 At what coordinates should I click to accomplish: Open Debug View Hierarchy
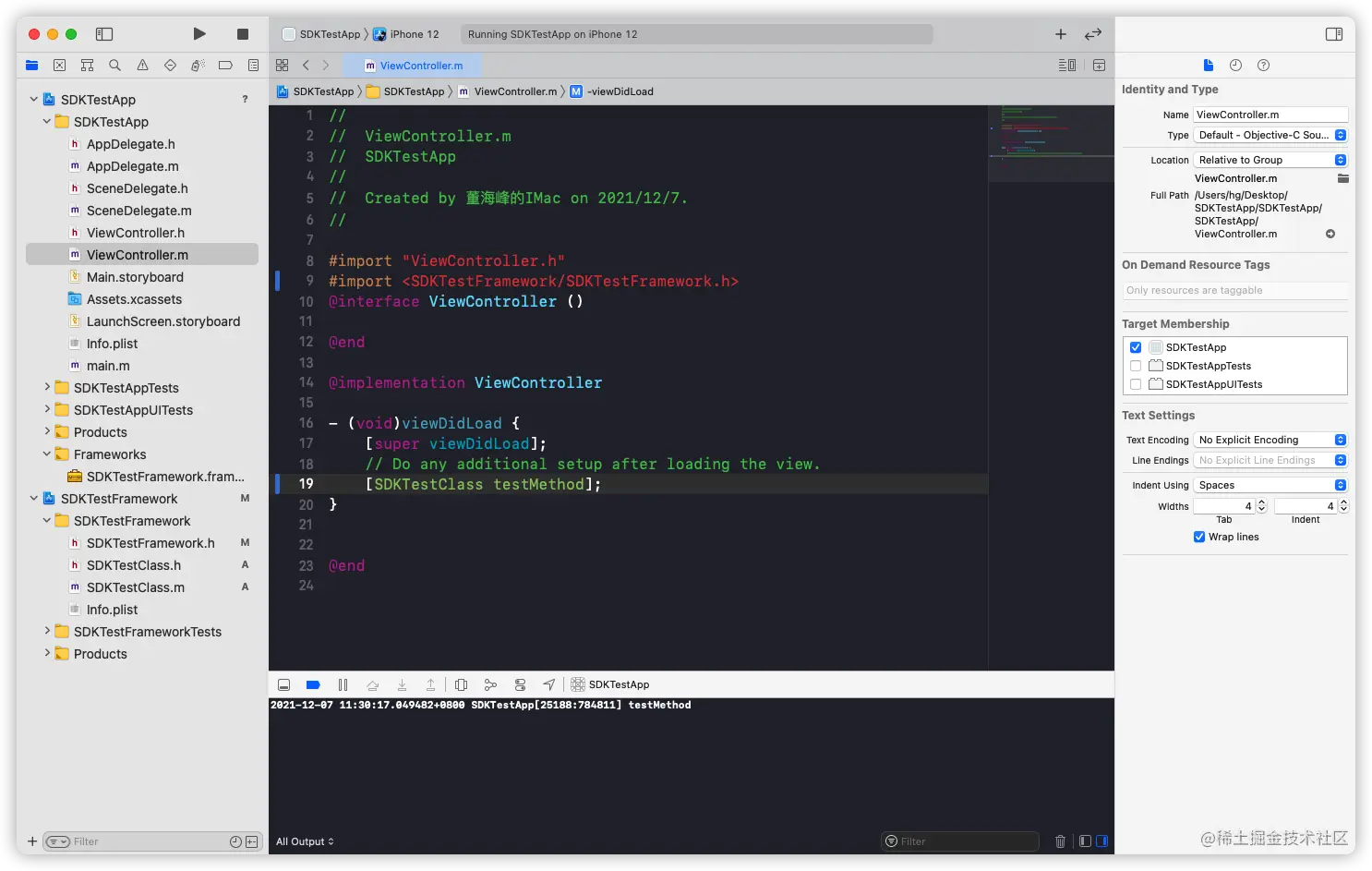pos(462,684)
